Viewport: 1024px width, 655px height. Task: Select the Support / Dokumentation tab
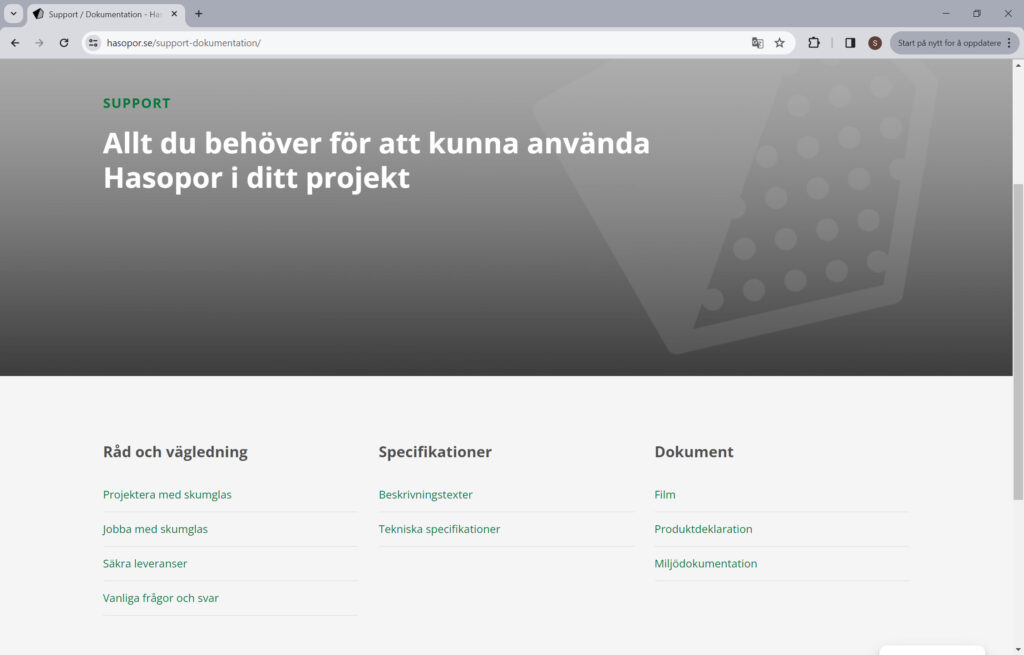(104, 14)
